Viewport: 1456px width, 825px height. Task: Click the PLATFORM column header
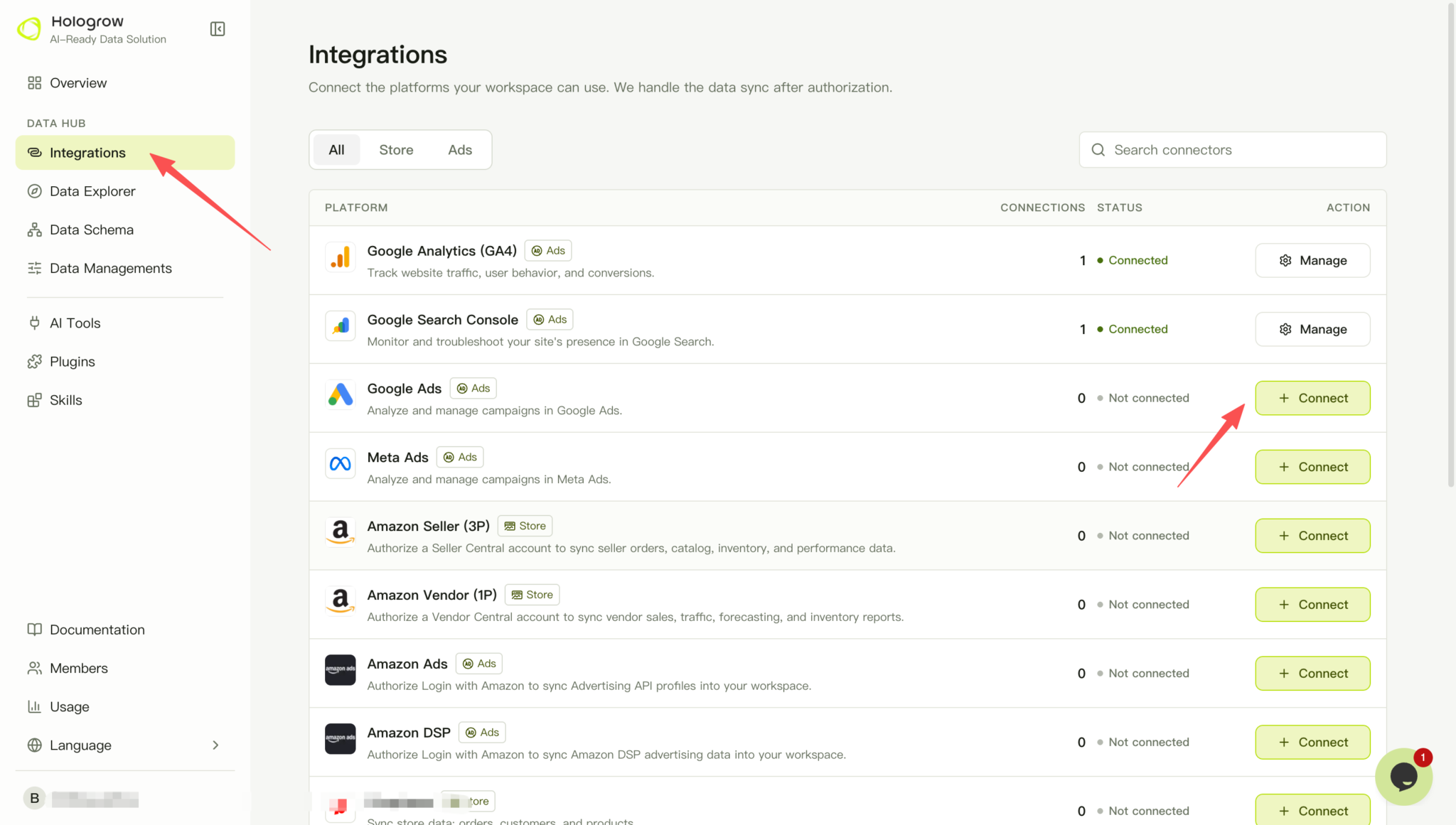coord(356,207)
